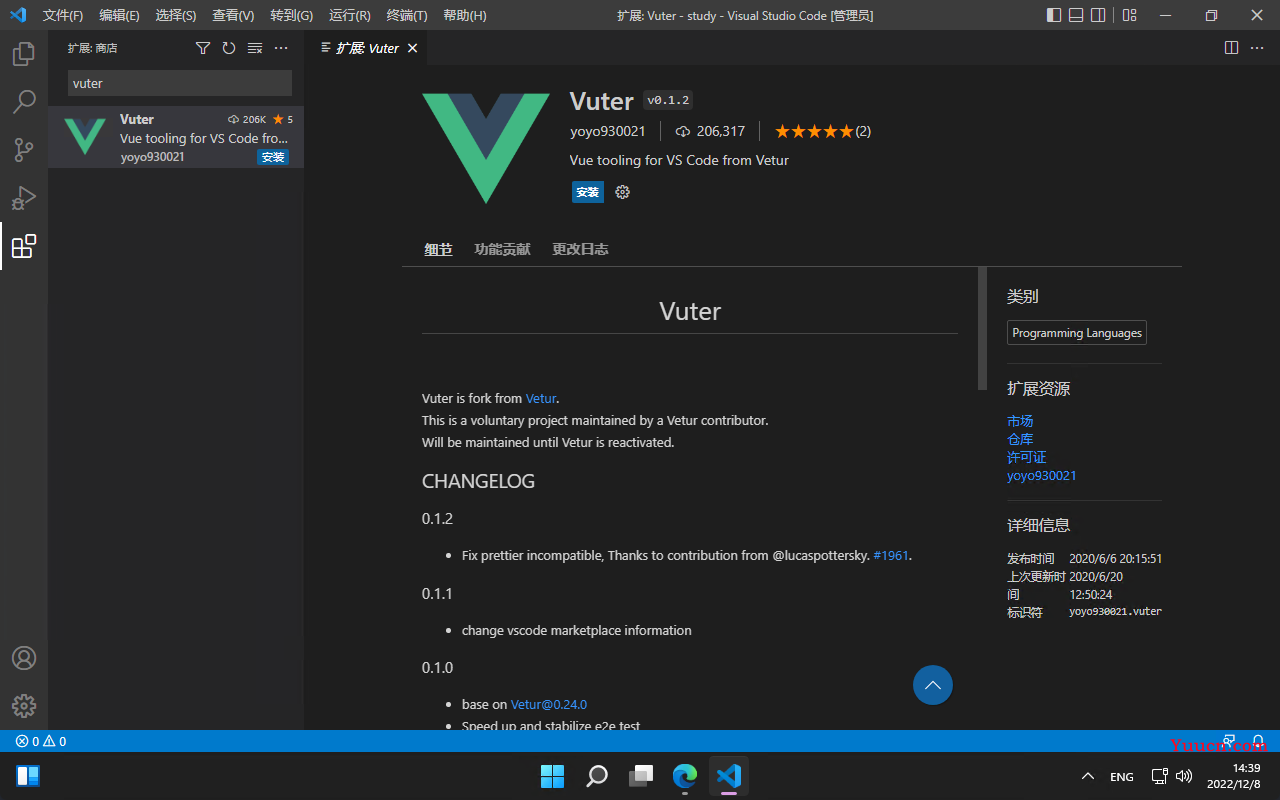Open Task View on the taskbar
The height and width of the screenshot is (800, 1280).
[640, 776]
